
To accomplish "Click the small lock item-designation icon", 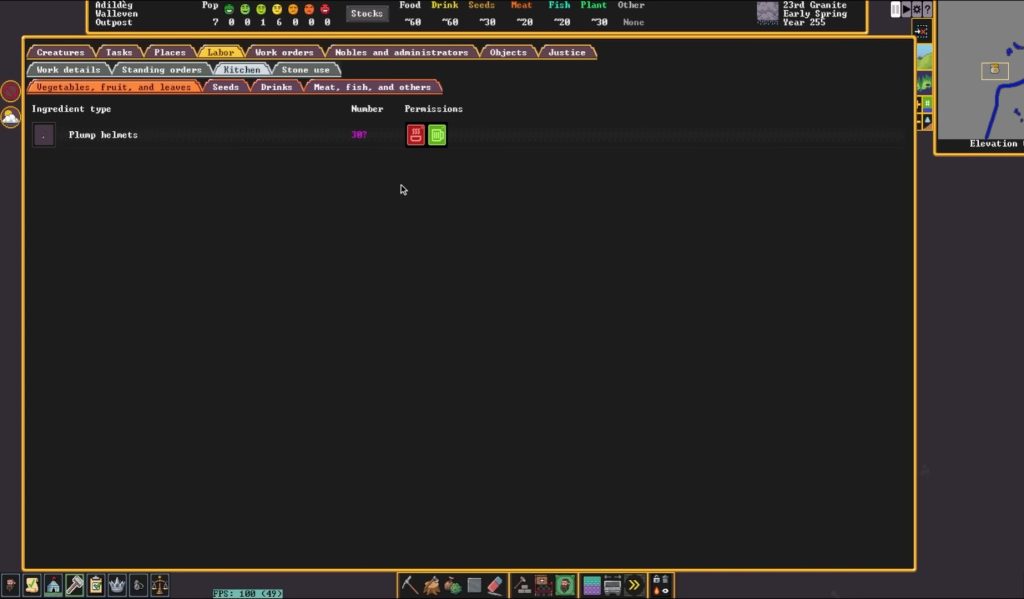I will [656, 579].
